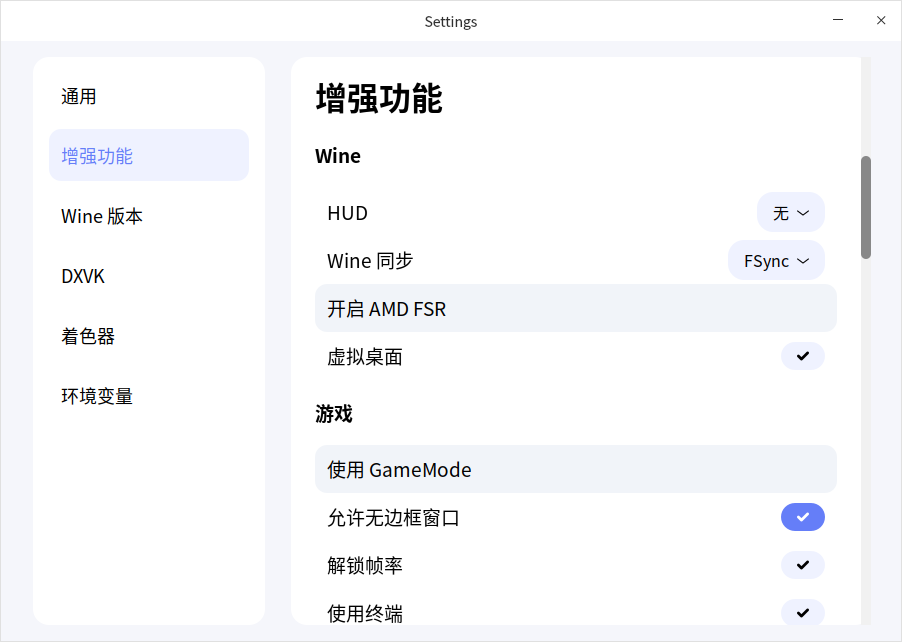This screenshot has width=902, height=642.
Task: Open the Wine 同步 dropdown showing FSync
Action: (x=777, y=260)
